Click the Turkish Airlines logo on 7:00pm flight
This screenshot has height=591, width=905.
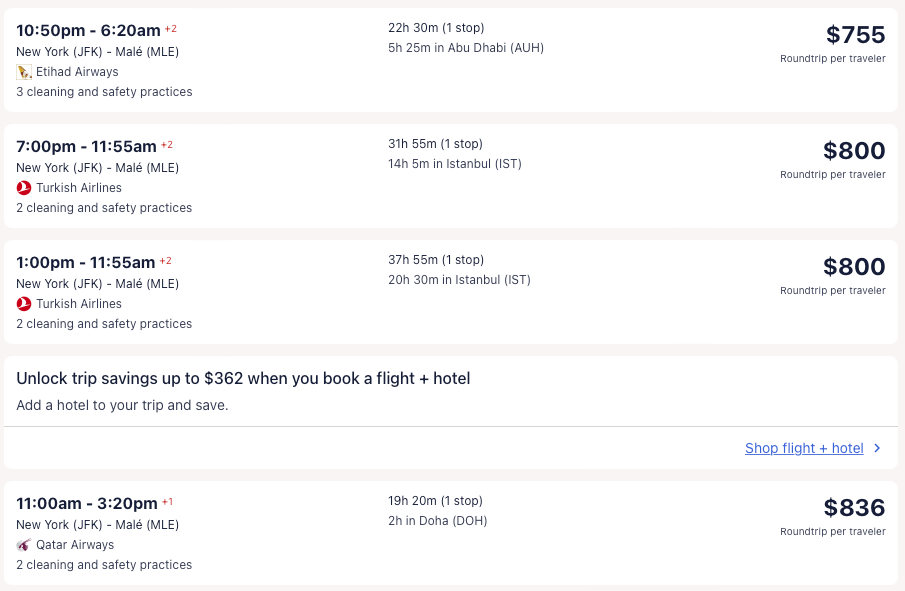tap(24, 188)
